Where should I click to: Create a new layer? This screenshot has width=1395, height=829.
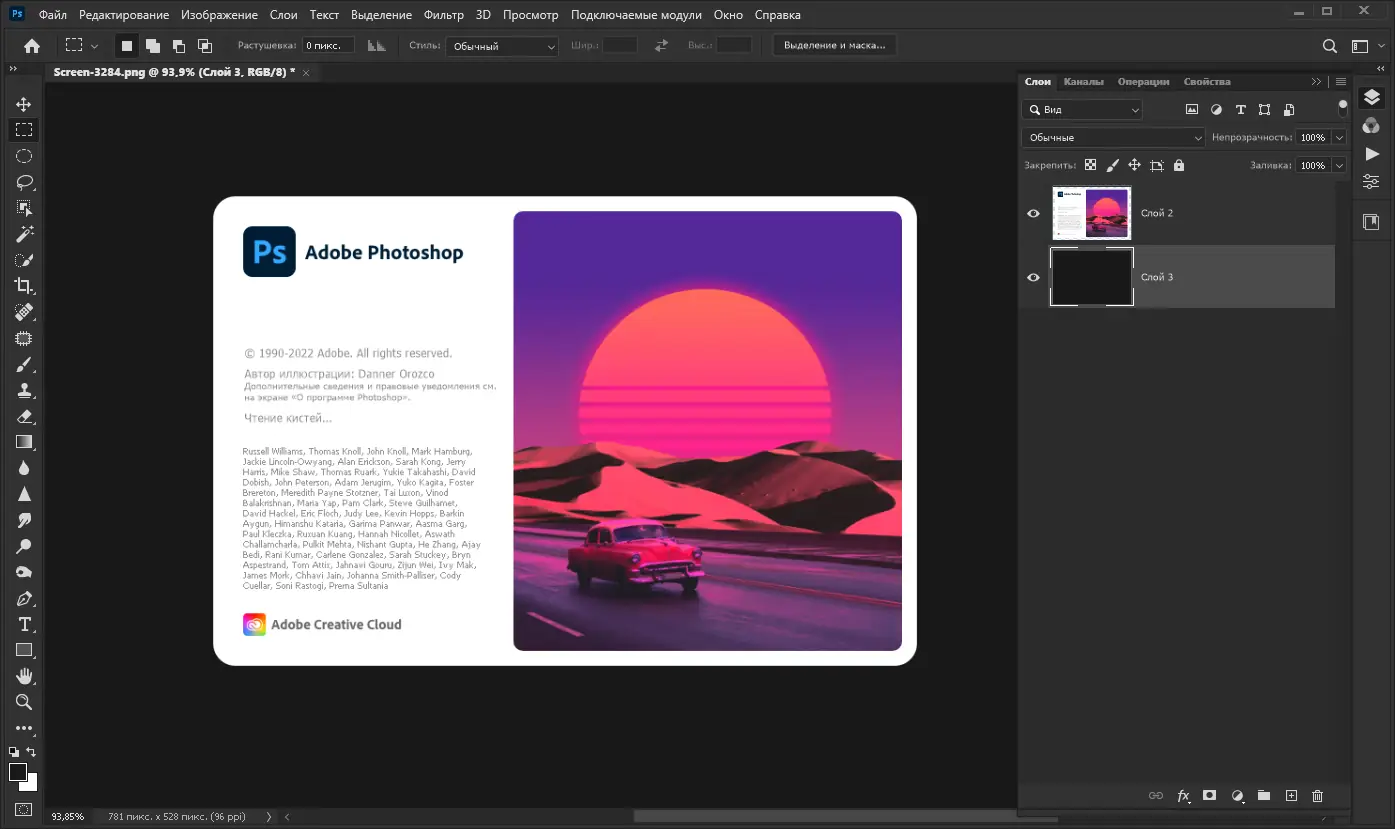1291,796
